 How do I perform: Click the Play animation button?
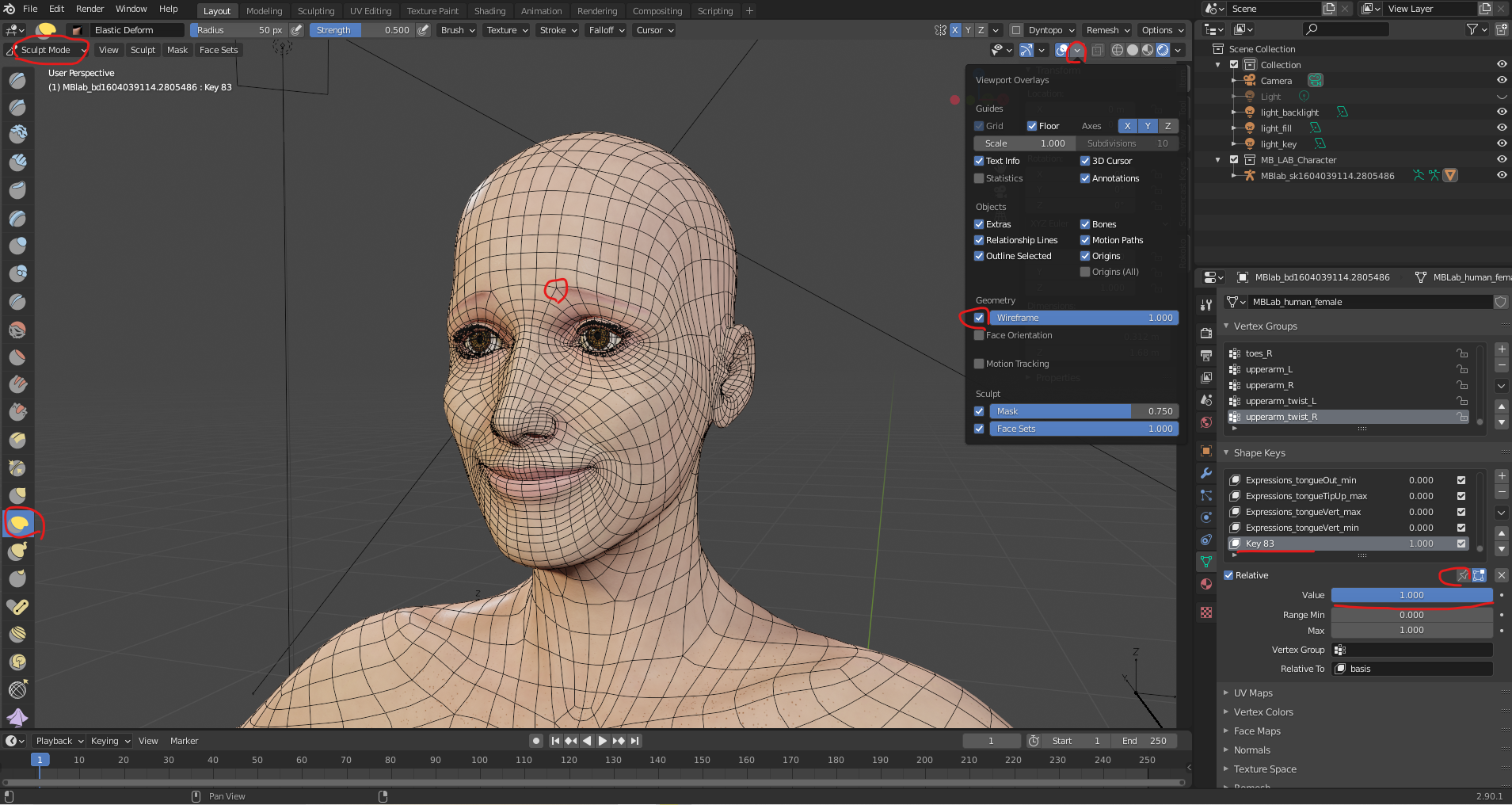603,741
